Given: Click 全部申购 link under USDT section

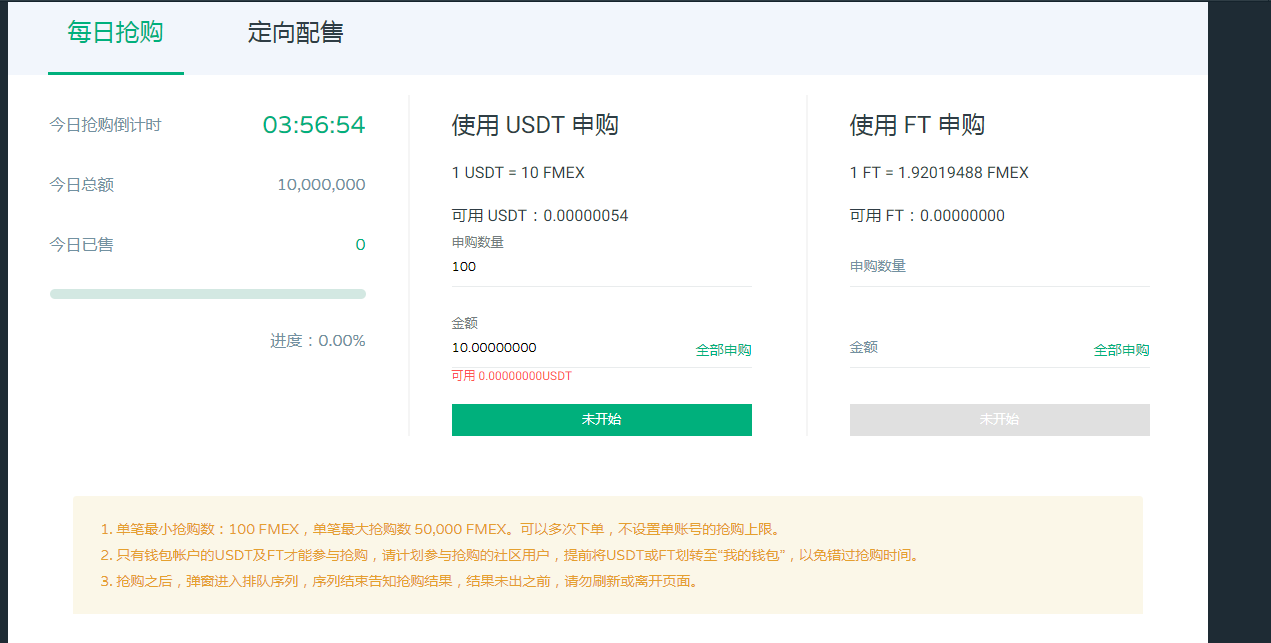Looking at the screenshot, I should (723, 350).
